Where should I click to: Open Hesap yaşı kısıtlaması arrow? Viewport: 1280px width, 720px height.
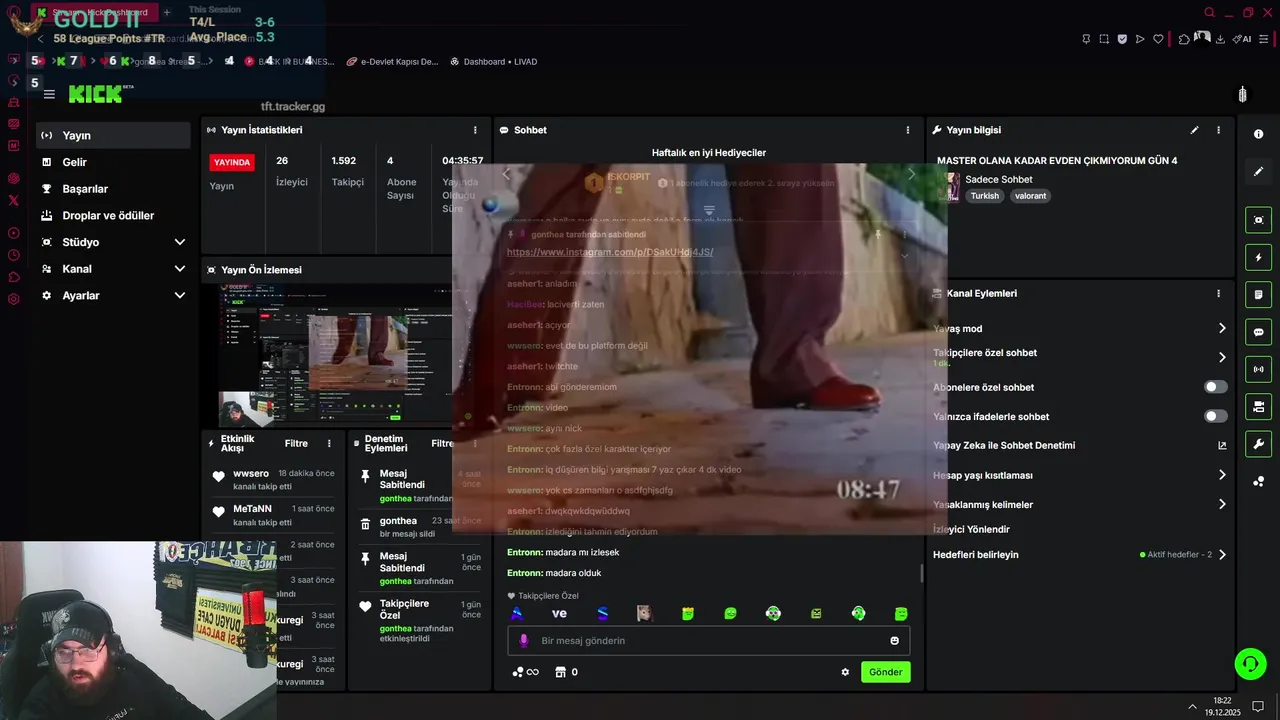pos(1222,475)
